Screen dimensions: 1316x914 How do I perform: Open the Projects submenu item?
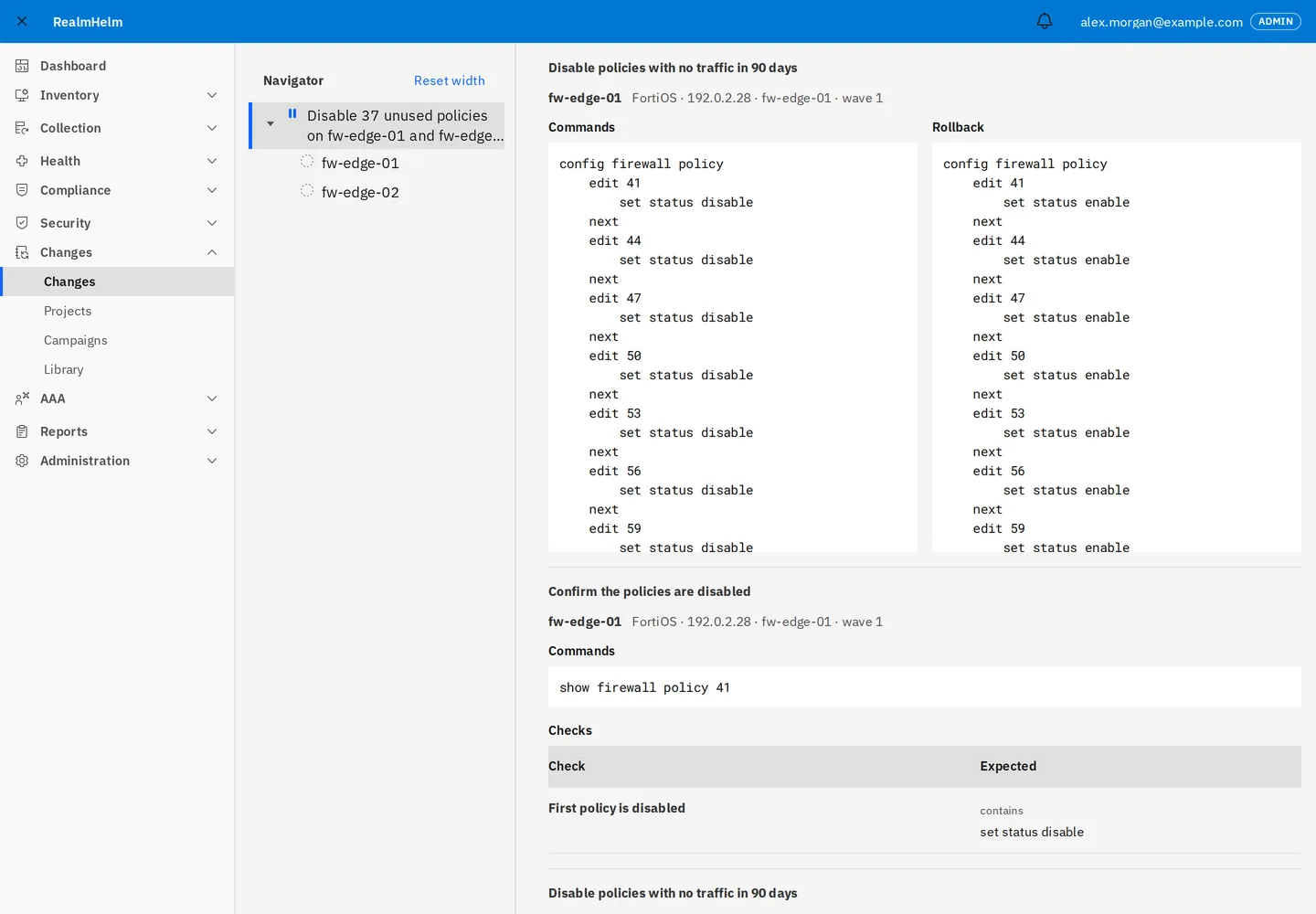[117, 311]
